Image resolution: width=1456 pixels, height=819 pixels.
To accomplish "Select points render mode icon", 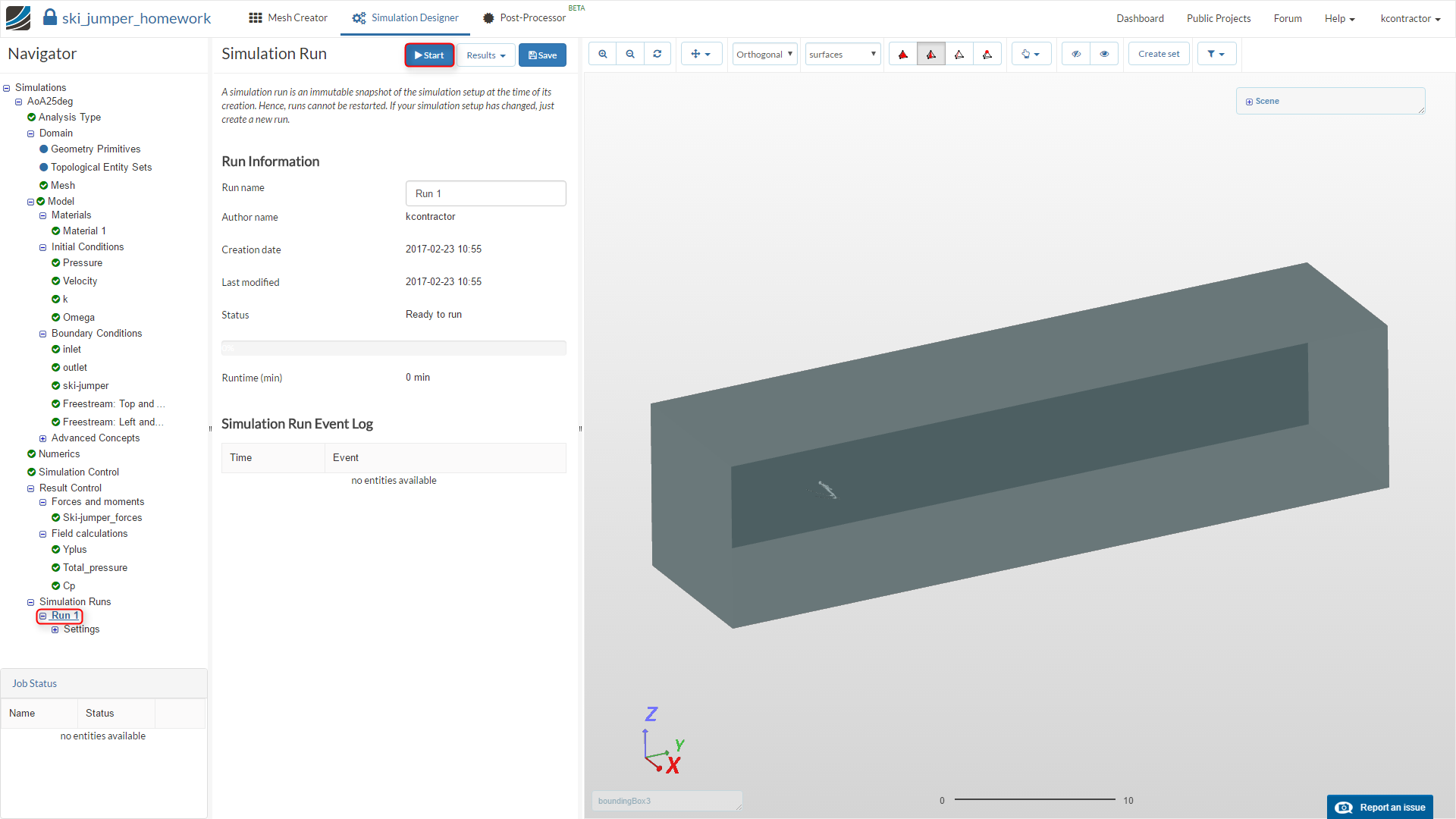I will click(987, 54).
